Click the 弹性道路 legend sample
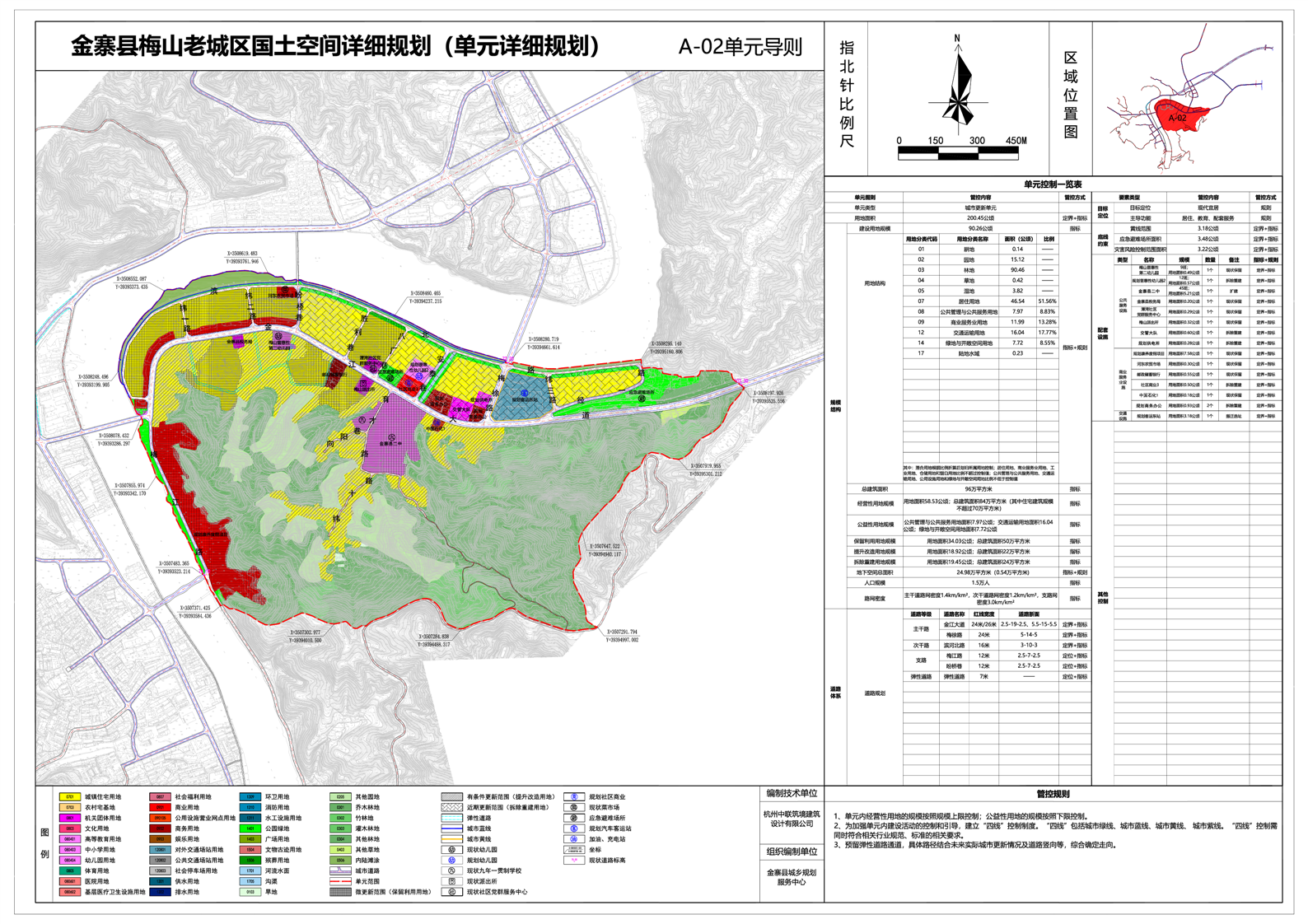The height and width of the screenshot is (924, 1308). coord(451,819)
